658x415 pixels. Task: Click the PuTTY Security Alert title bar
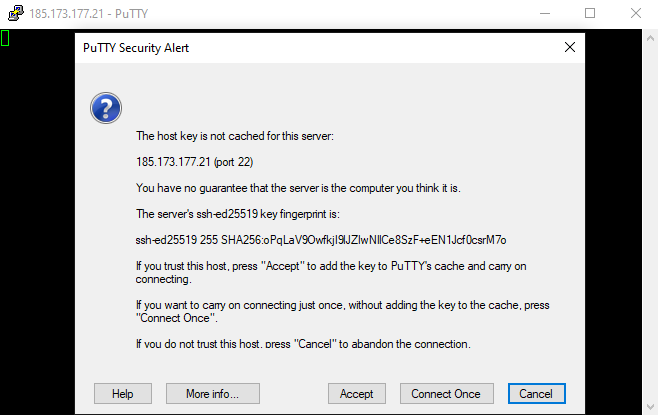coord(300,47)
